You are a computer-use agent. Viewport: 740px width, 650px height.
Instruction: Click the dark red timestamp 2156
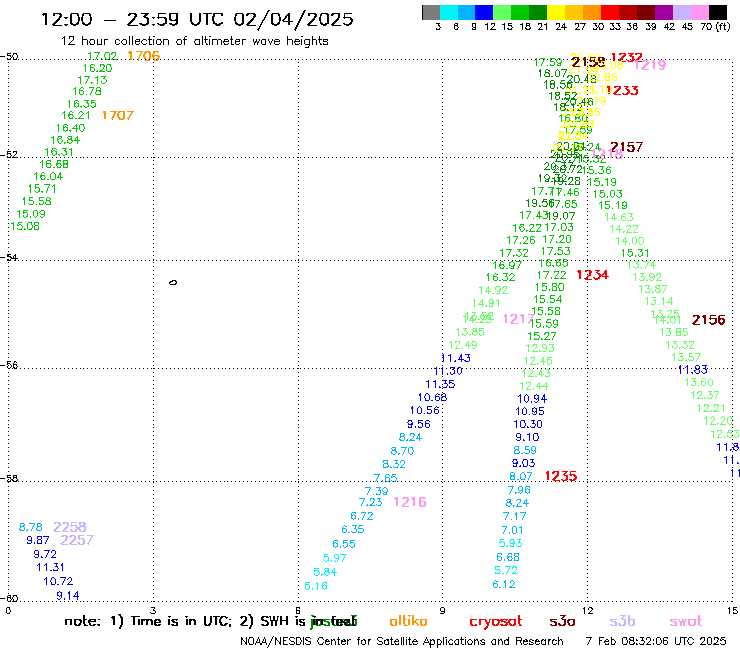point(708,320)
